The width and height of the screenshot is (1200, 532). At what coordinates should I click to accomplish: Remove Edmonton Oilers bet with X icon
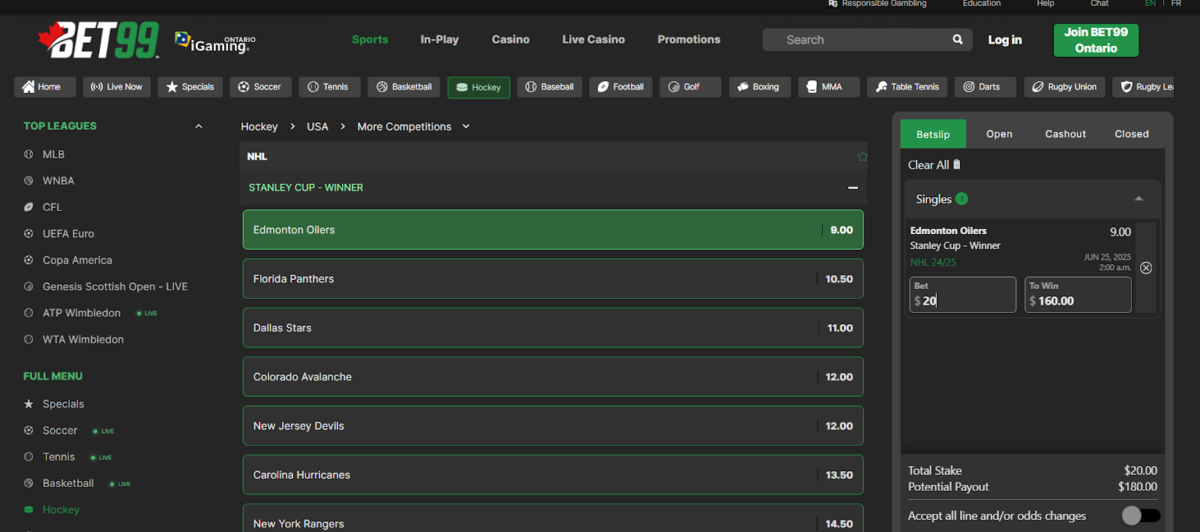click(1146, 268)
